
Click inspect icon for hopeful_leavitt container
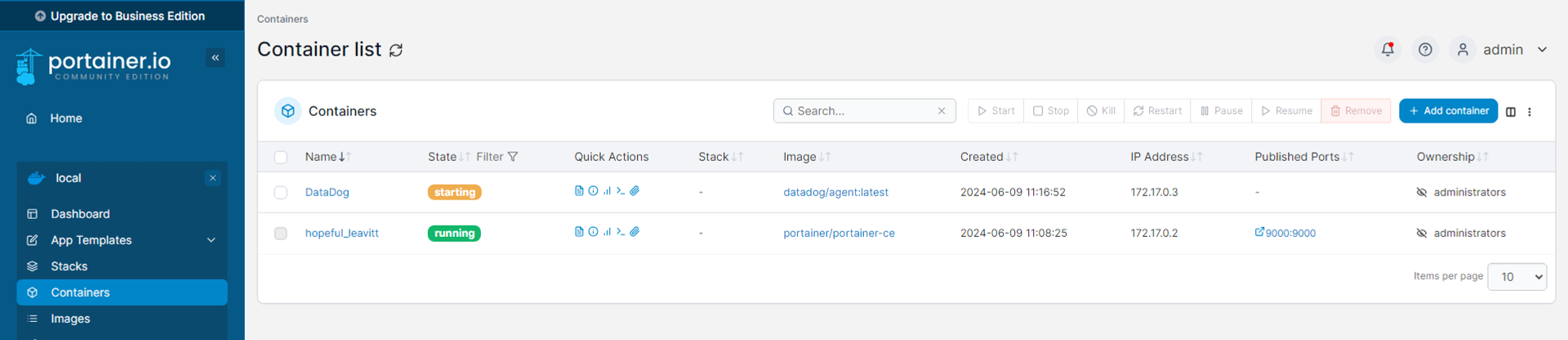593,232
